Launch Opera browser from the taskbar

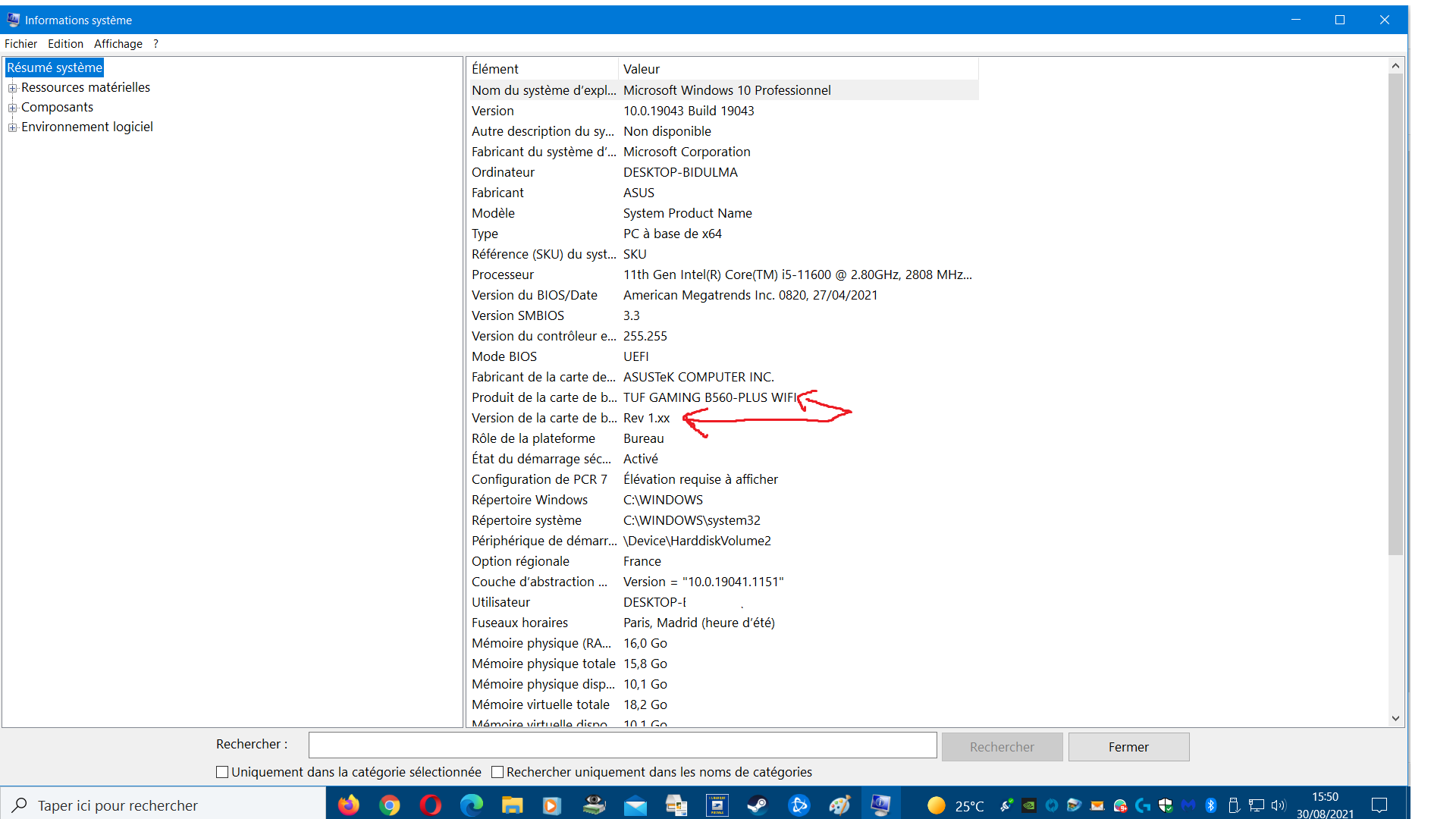point(431,805)
